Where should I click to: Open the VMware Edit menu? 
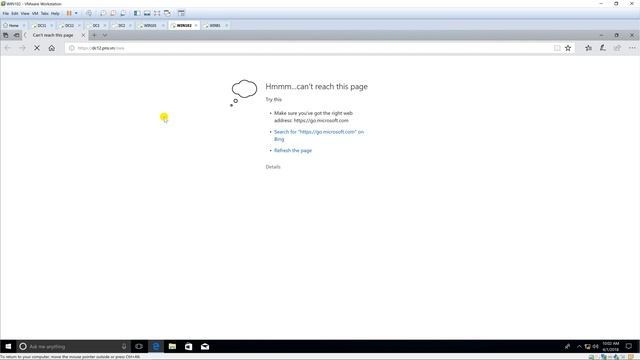(15, 13)
